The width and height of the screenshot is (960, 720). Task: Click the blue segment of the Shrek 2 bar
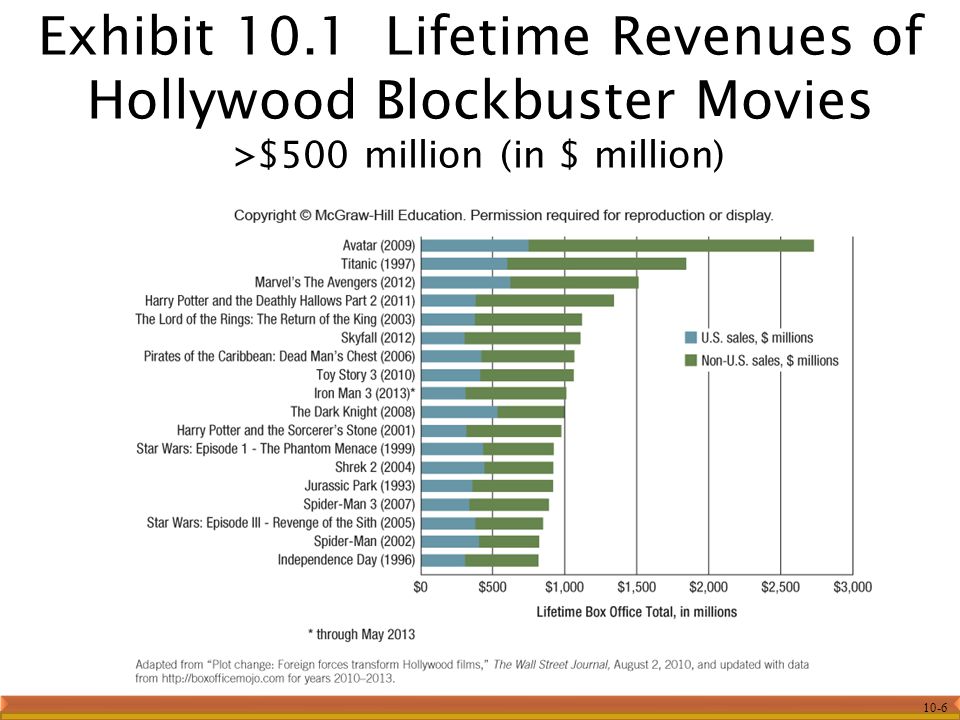point(453,467)
